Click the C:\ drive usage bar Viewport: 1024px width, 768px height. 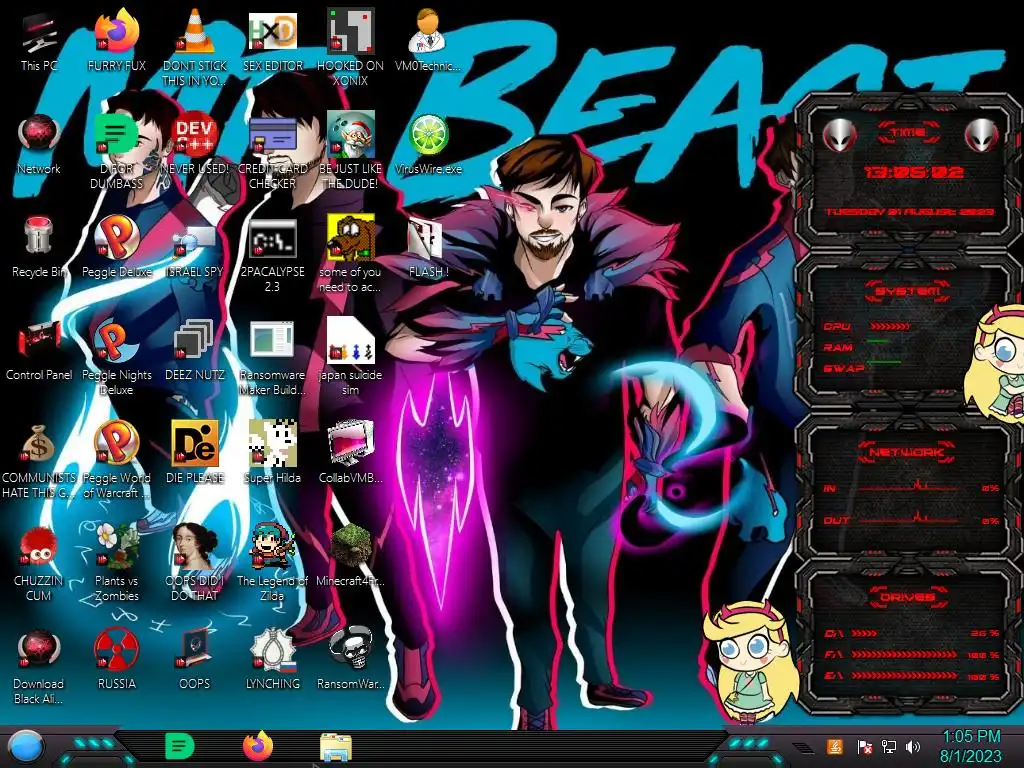point(864,633)
